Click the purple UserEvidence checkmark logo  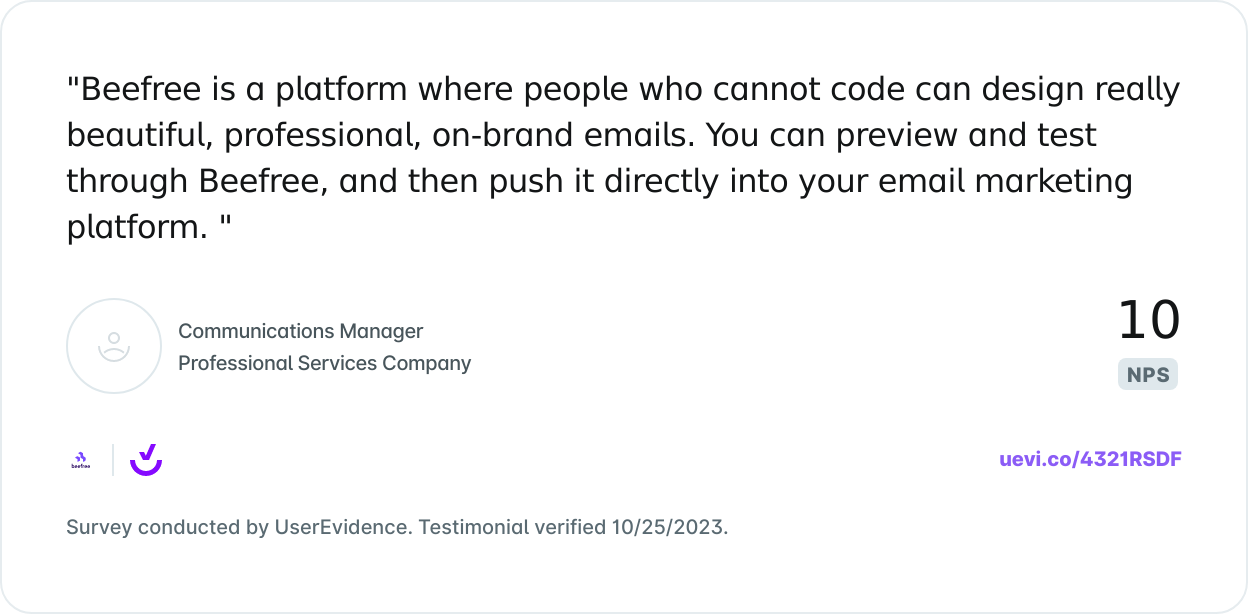point(146,460)
